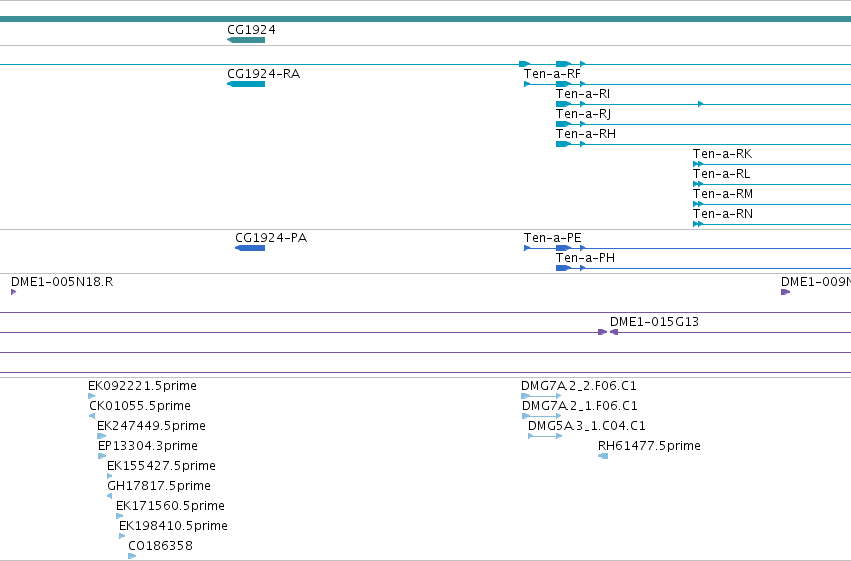
Task: Click the CK01055.5prime EST label
Action: (139, 406)
